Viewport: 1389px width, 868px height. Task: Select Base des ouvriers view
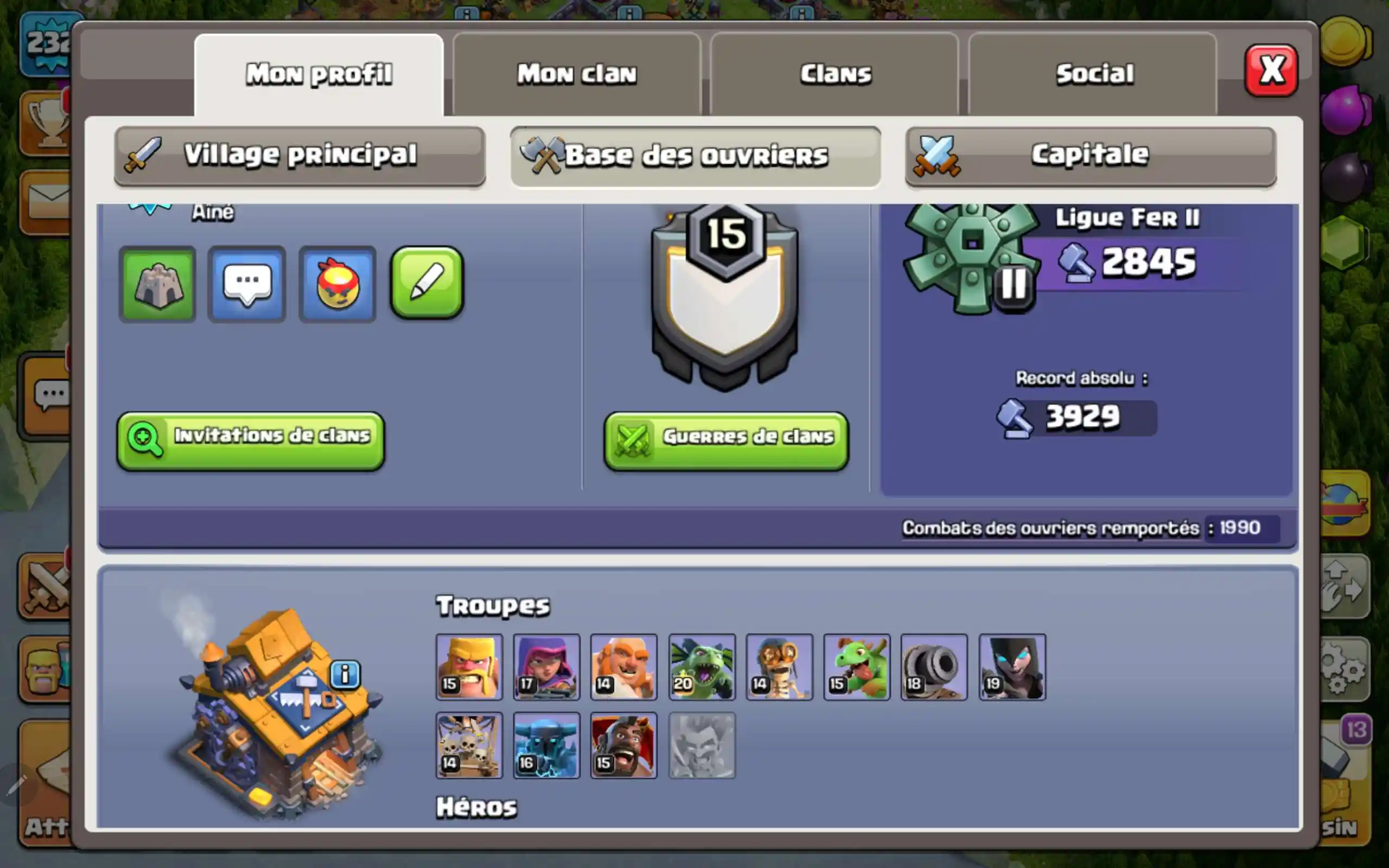pyautogui.click(x=695, y=156)
